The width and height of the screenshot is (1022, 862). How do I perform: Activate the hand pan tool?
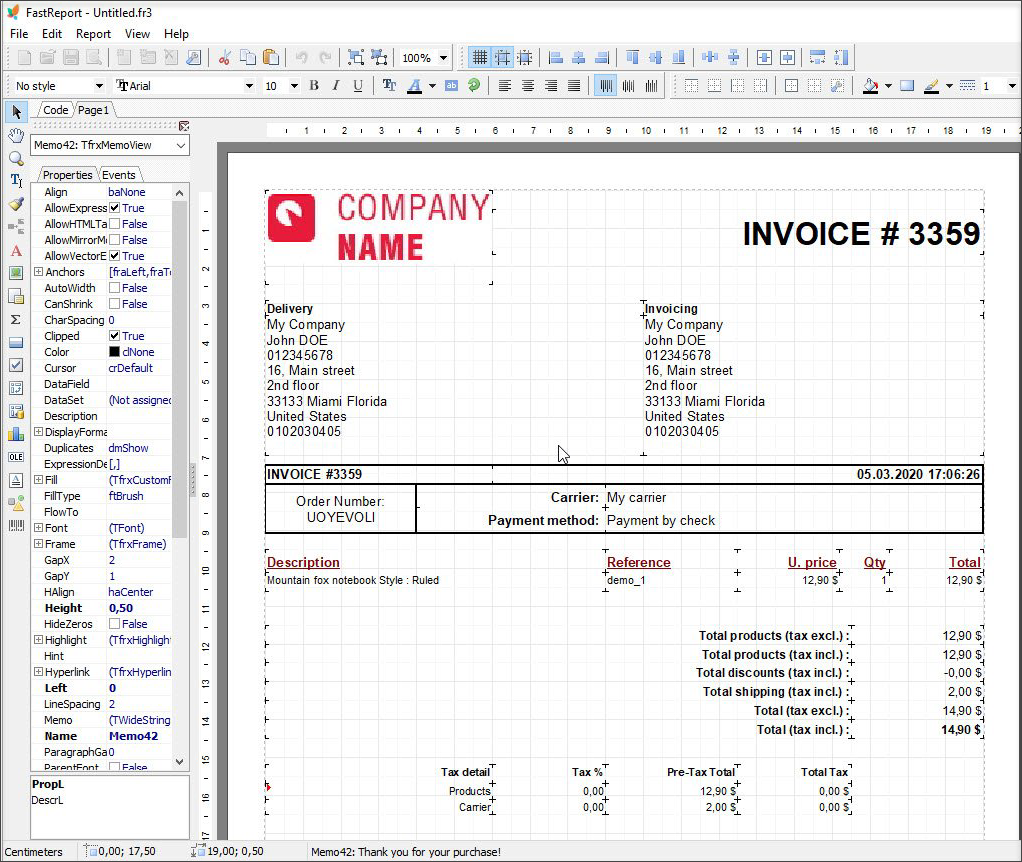pyautogui.click(x=16, y=136)
